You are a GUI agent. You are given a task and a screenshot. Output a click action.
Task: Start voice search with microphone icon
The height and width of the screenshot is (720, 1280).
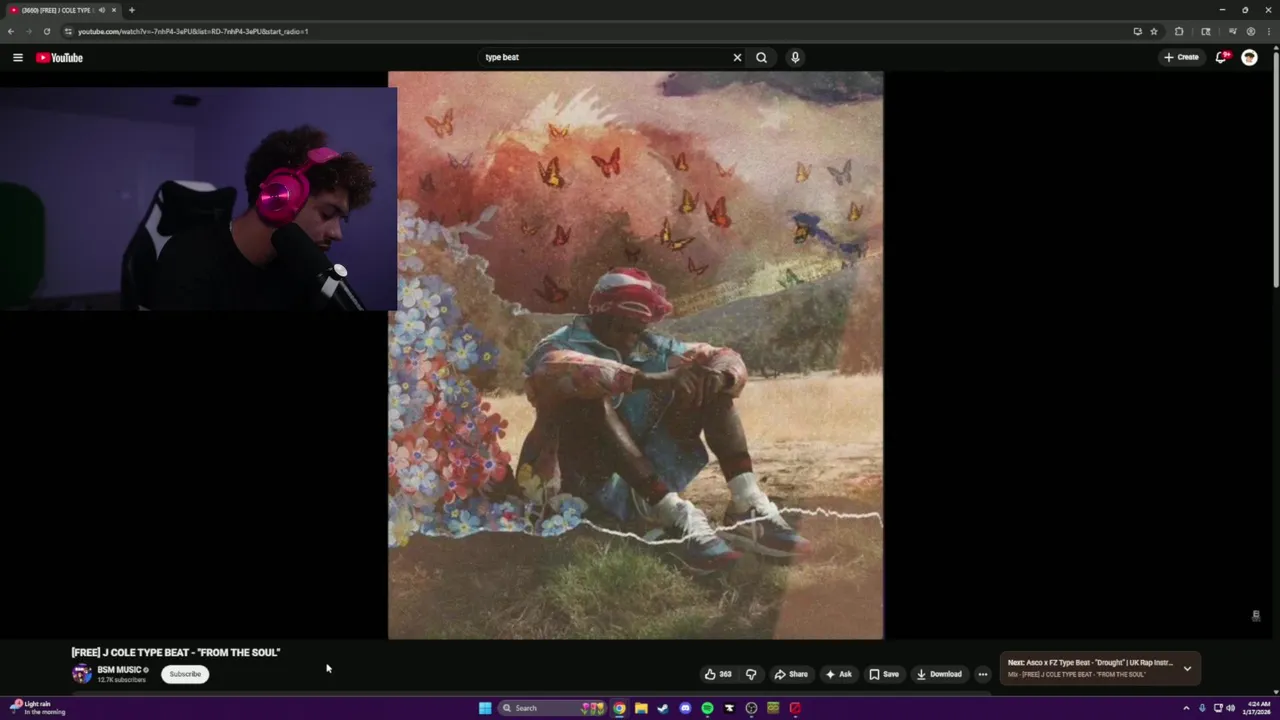(x=795, y=57)
